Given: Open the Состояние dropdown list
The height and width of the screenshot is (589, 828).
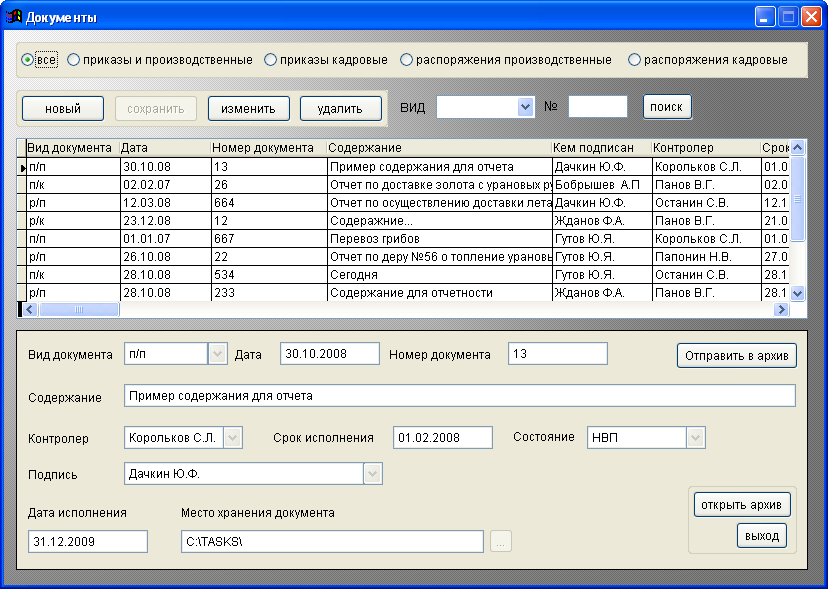Looking at the screenshot, I should 695,437.
